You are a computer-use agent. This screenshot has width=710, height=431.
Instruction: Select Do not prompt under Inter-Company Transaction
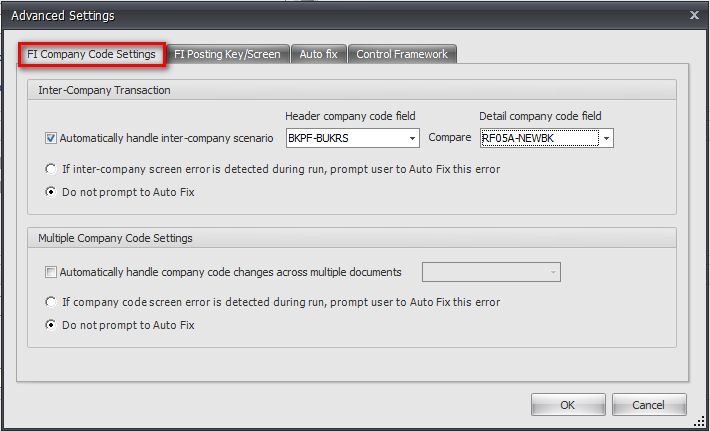pos(51,192)
